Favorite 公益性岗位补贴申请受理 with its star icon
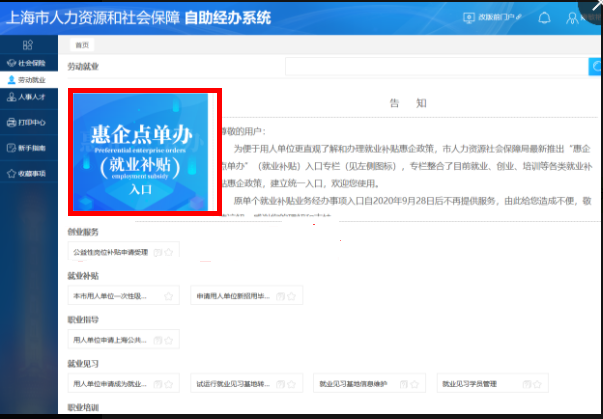Viewport: 603px width, 419px height. tap(169, 253)
